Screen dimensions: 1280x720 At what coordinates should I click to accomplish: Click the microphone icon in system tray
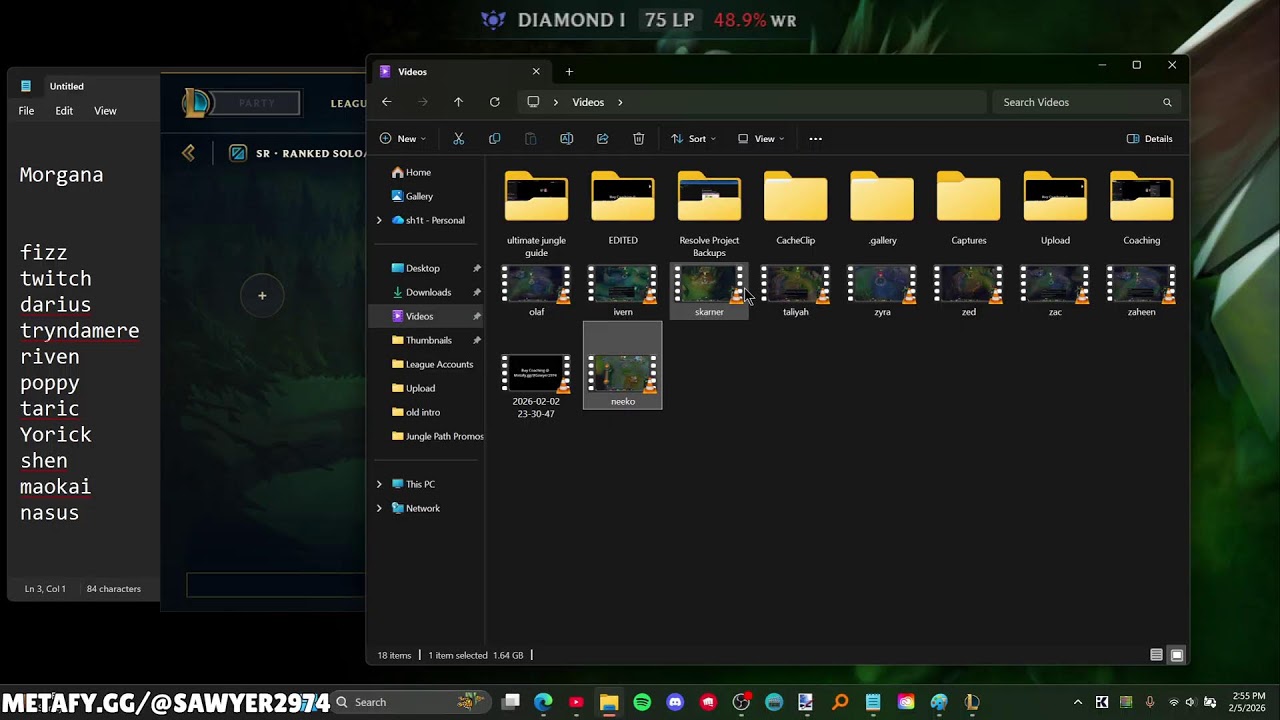pos(1150,702)
